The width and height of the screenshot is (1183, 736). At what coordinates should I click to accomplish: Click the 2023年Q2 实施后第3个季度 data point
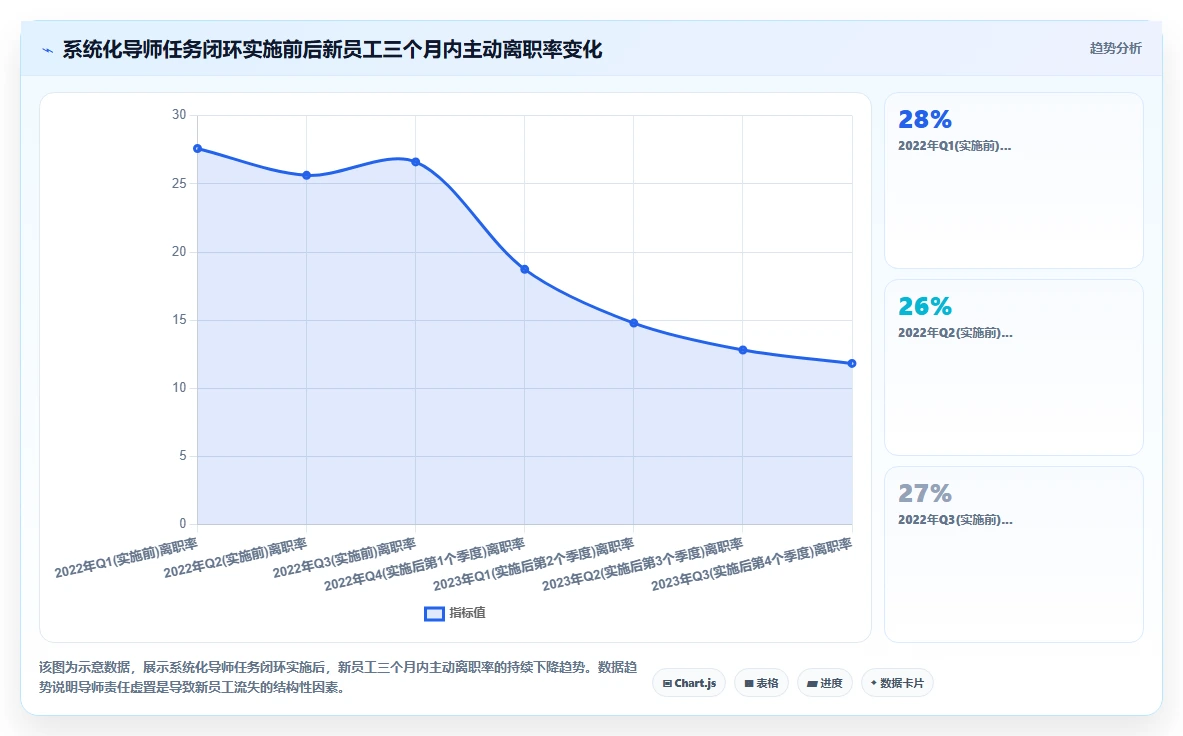[x=743, y=350]
